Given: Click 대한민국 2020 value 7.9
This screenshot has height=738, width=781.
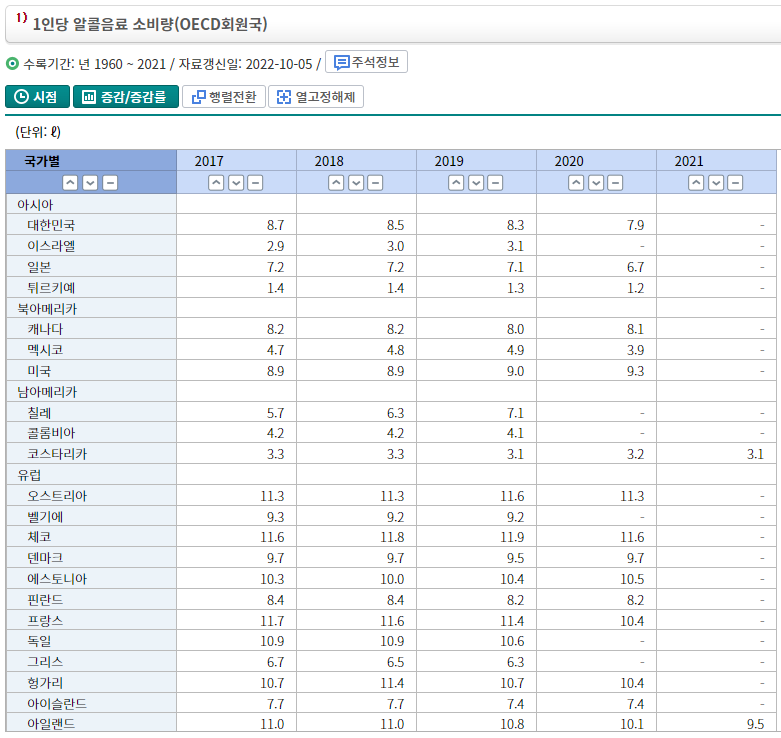Looking at the screenshot, I should (x=635, y=225).
